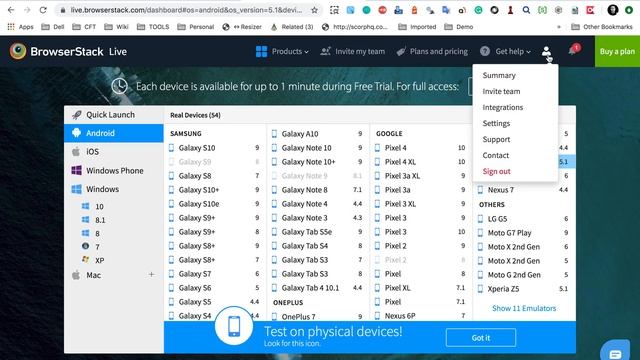Click the Buy a plan button
This screenshot has width=640, height=360.
617,51
